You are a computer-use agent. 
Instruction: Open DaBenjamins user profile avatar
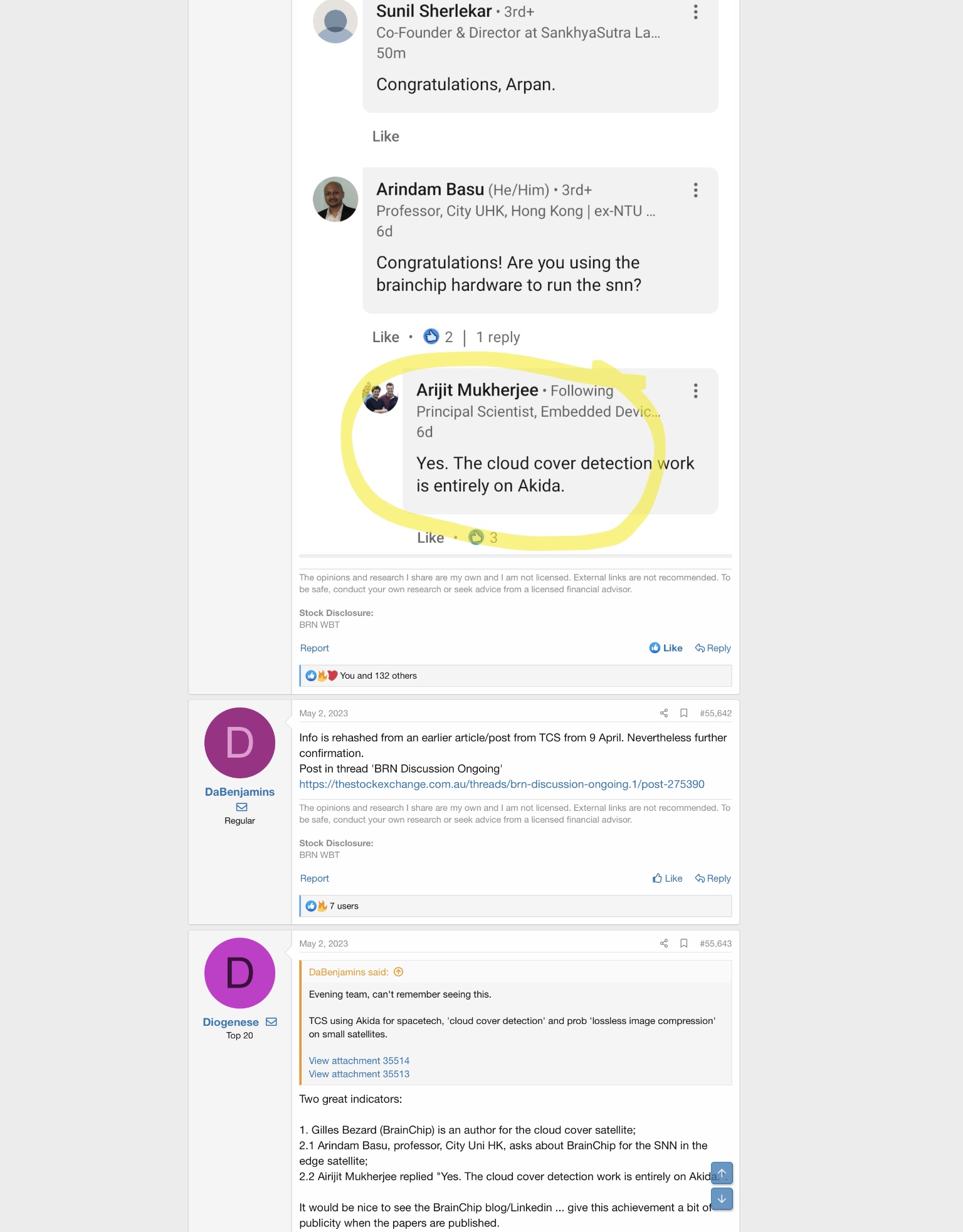[239, 743]
